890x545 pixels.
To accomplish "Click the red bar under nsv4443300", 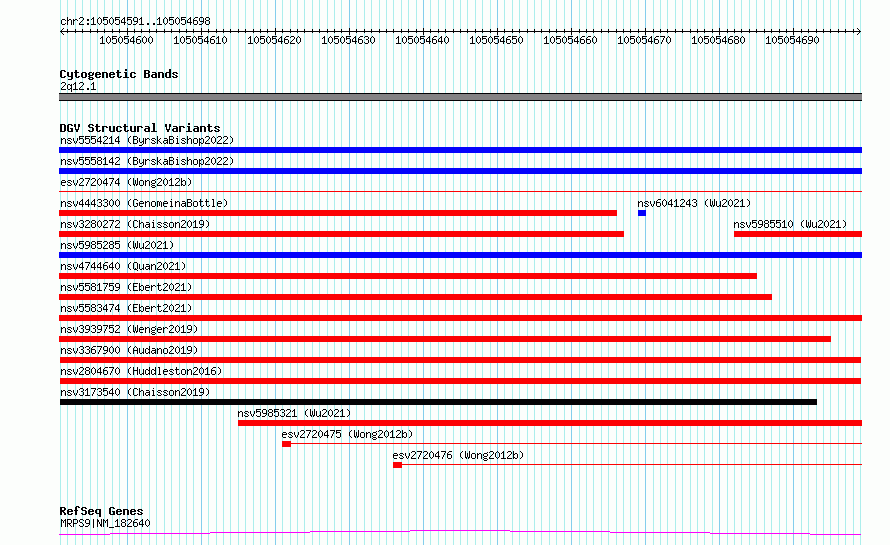I will point(338,213).
